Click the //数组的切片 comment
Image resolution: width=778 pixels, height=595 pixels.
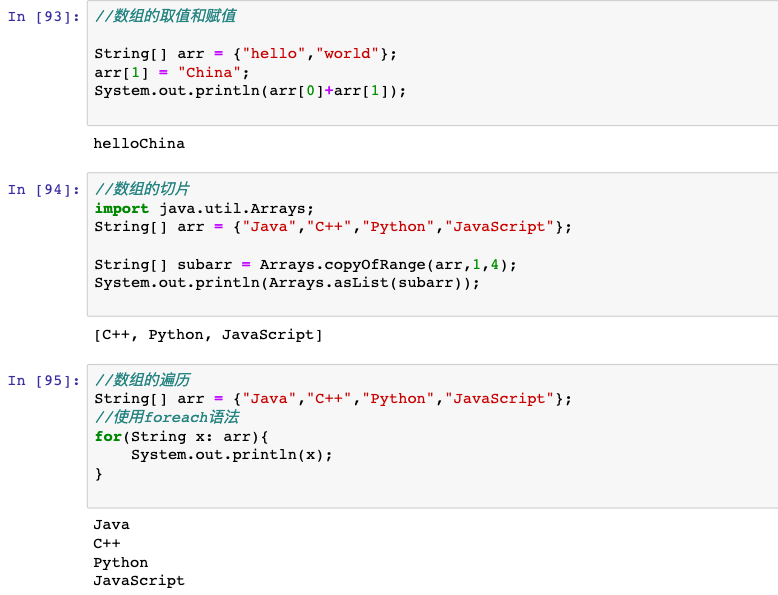[x=142, y=190]
